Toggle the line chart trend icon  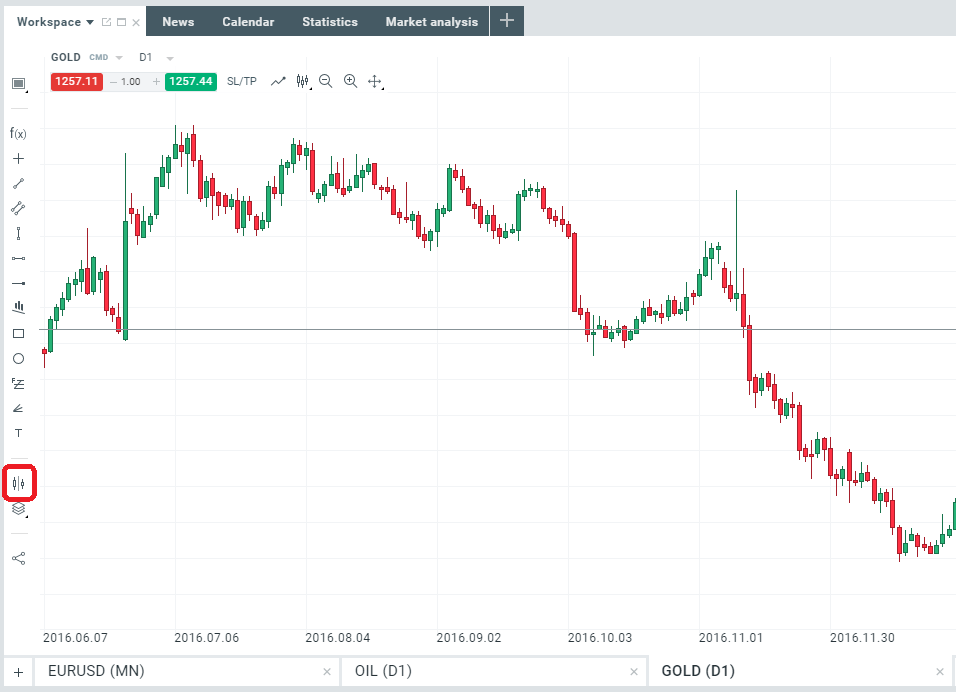[x=279, y=81]
